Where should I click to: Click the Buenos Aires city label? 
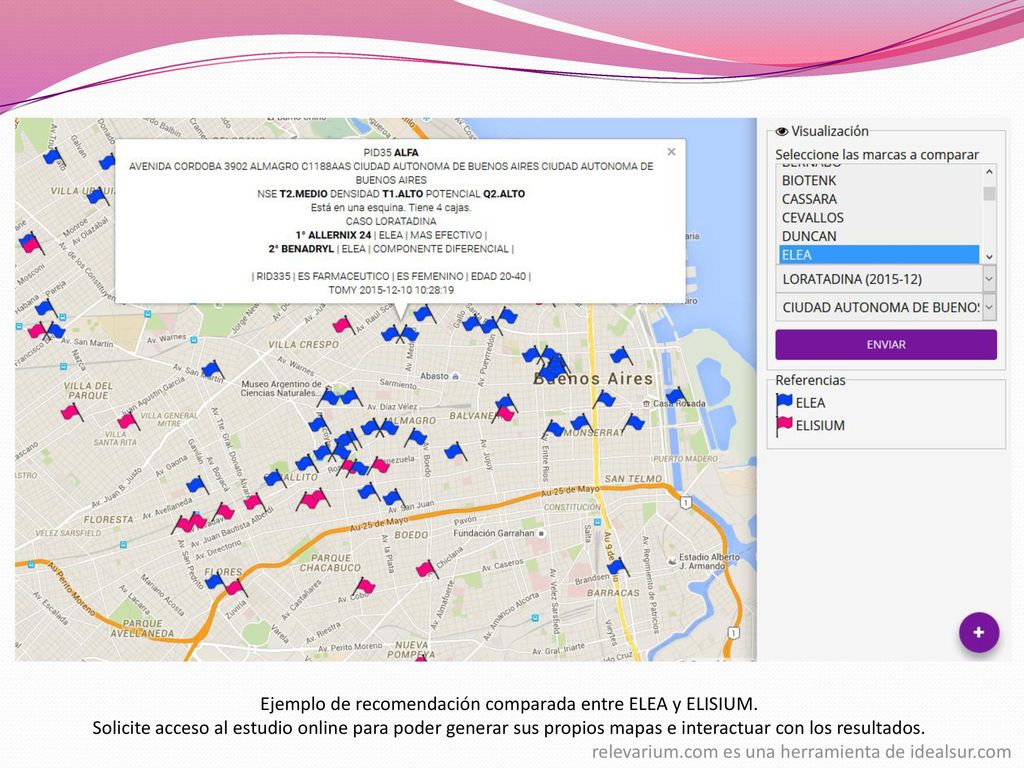(593, 378)
